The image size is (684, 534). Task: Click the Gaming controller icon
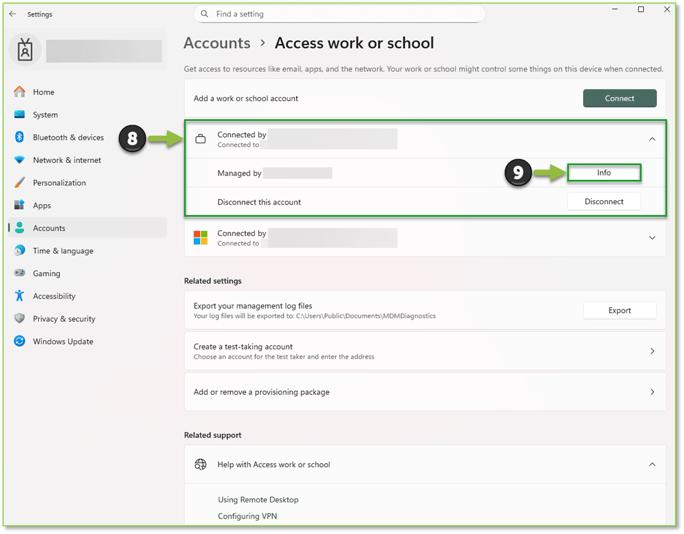tap(19, 273)
